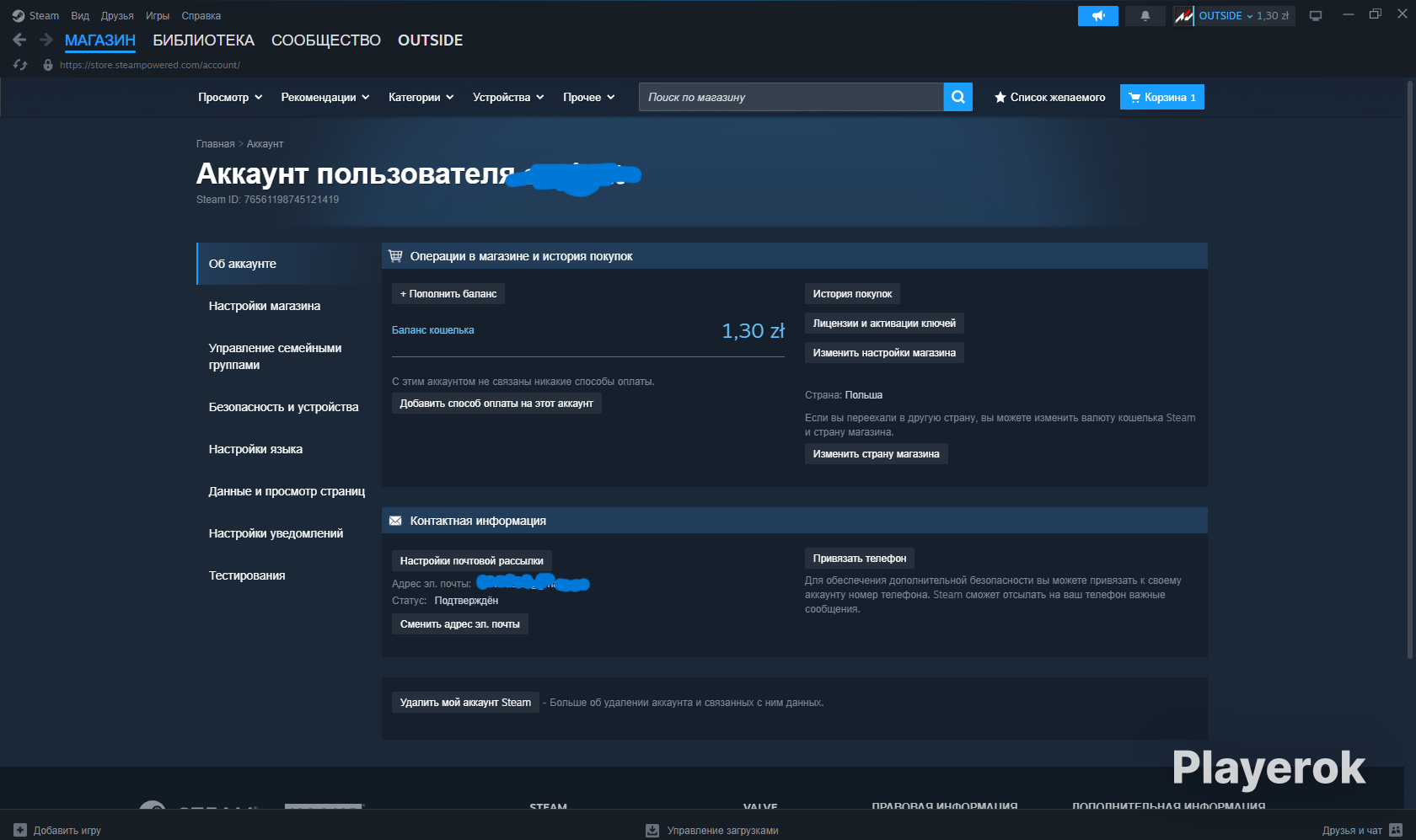
Task: Switch to the МАГАЗИН tab
Action: (x=100, y=40)
